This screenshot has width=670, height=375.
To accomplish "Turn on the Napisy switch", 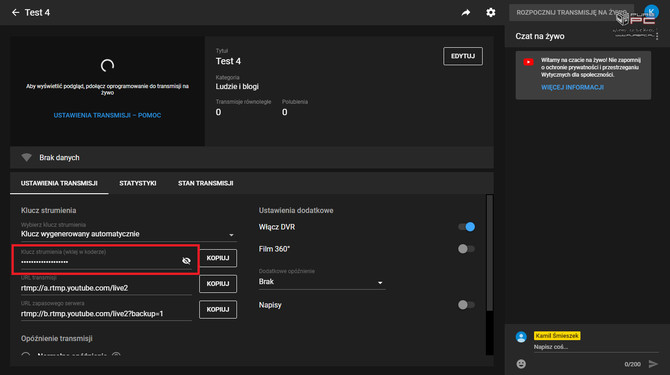I will tap(467, 305).
